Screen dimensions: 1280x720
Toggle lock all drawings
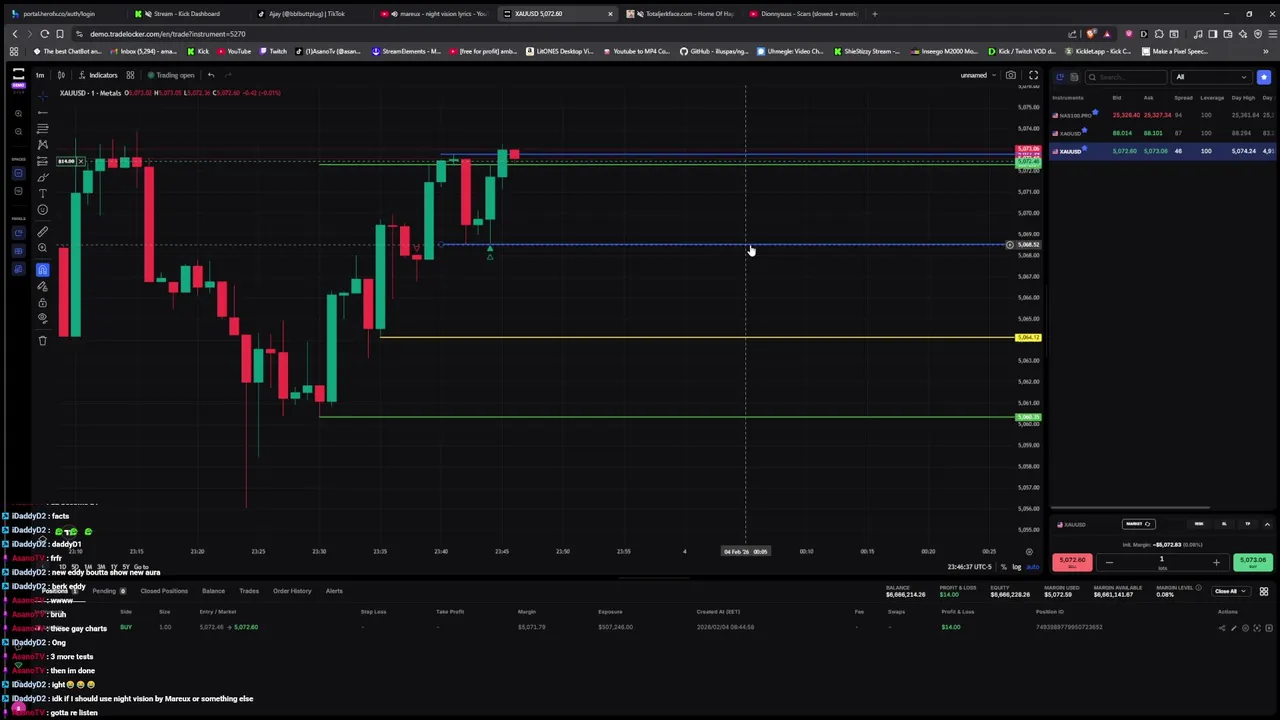(x=42, y=302)
